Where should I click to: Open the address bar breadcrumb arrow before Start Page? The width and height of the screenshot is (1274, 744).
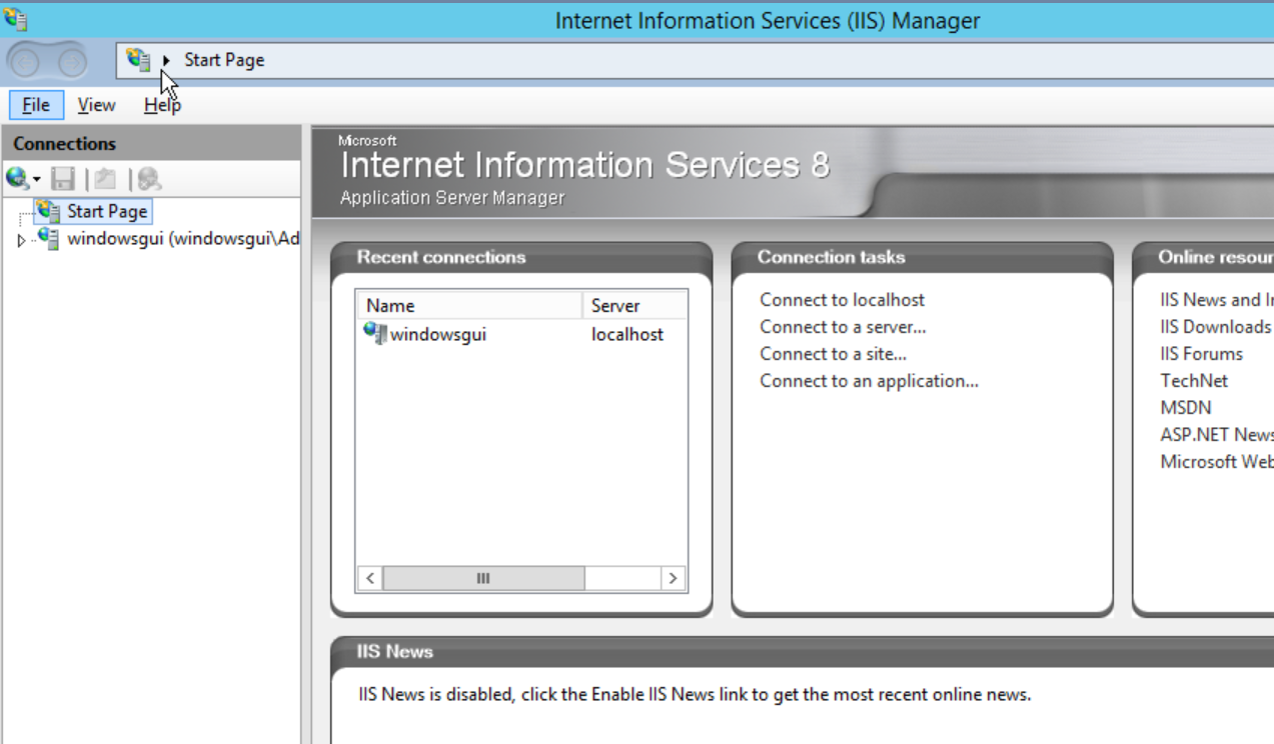point(166,60)
